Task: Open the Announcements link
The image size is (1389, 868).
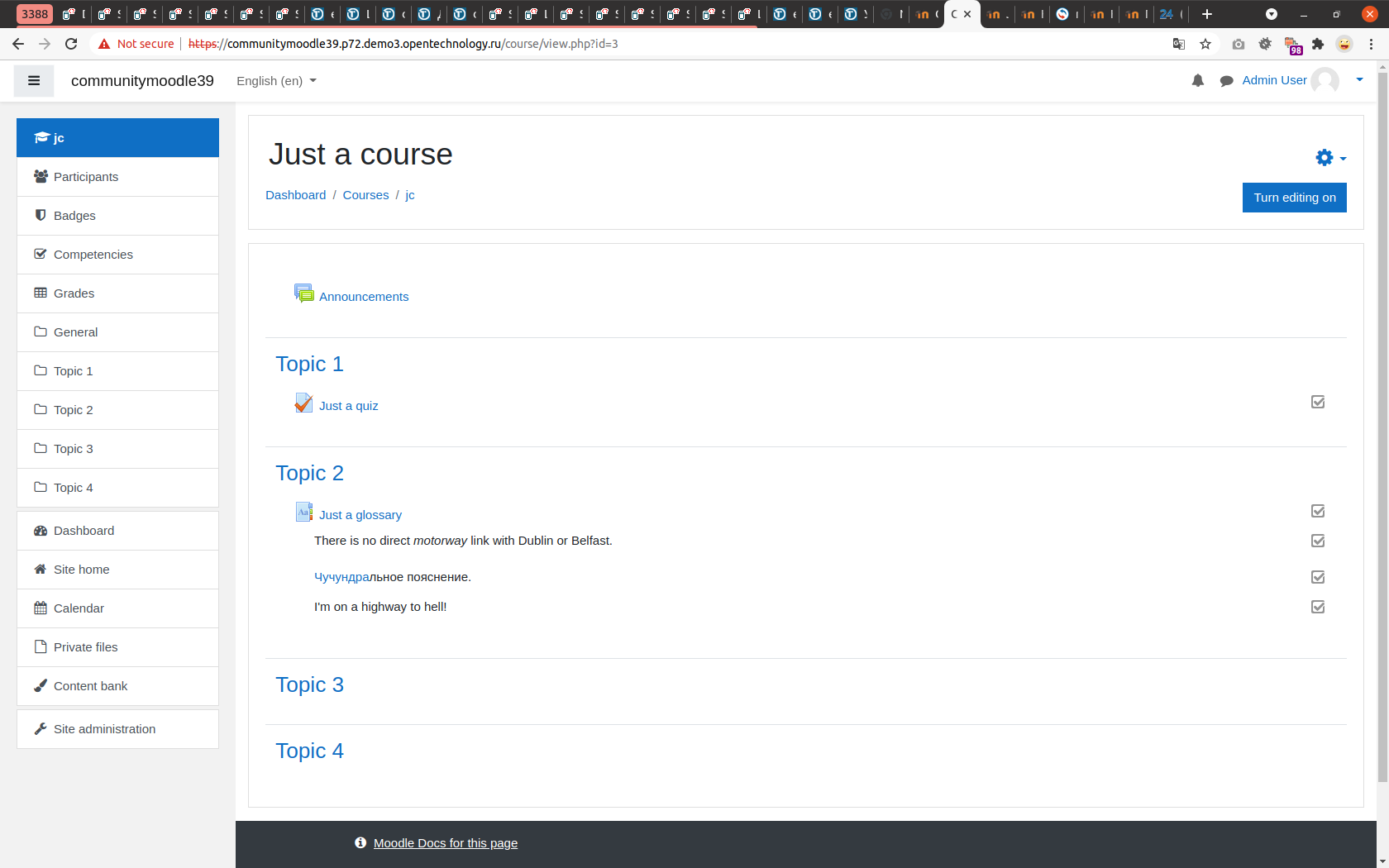Action: tap(364, 297)
